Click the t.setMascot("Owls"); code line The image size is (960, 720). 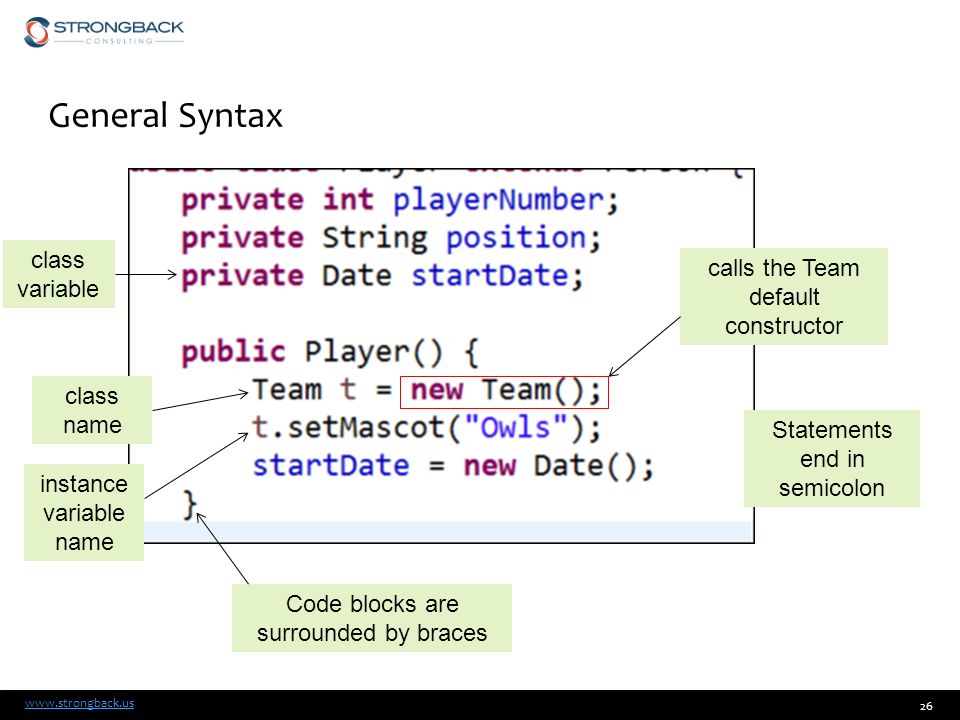[x=427, y=428]
